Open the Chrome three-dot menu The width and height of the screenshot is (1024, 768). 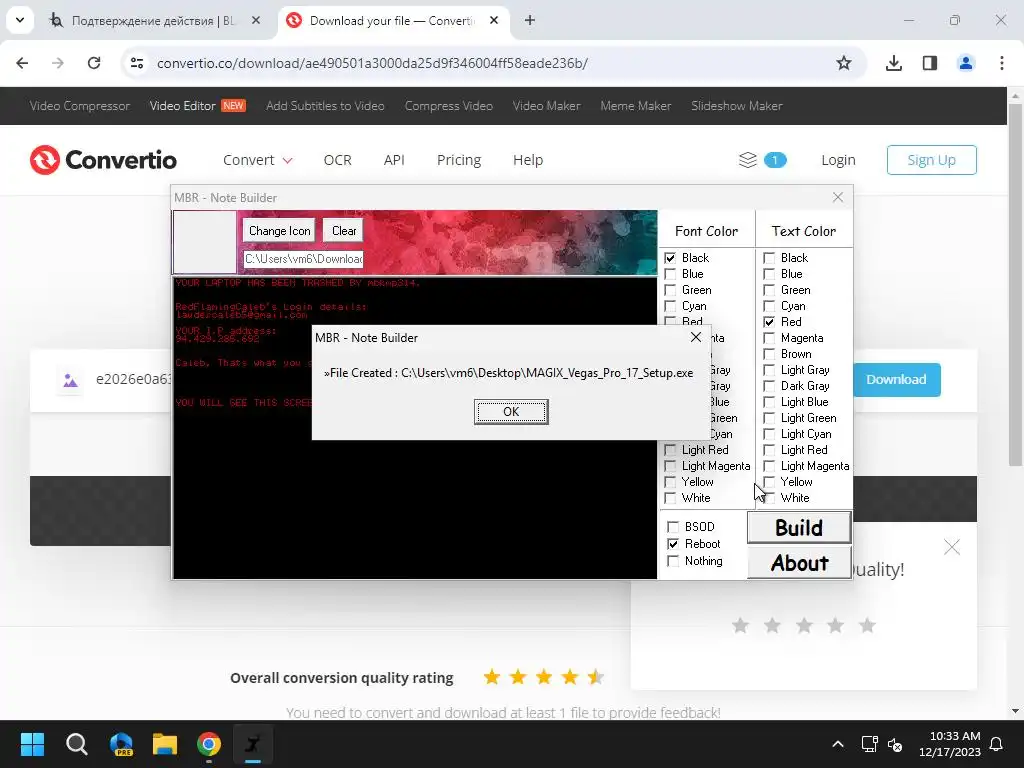coord(1002,63)
